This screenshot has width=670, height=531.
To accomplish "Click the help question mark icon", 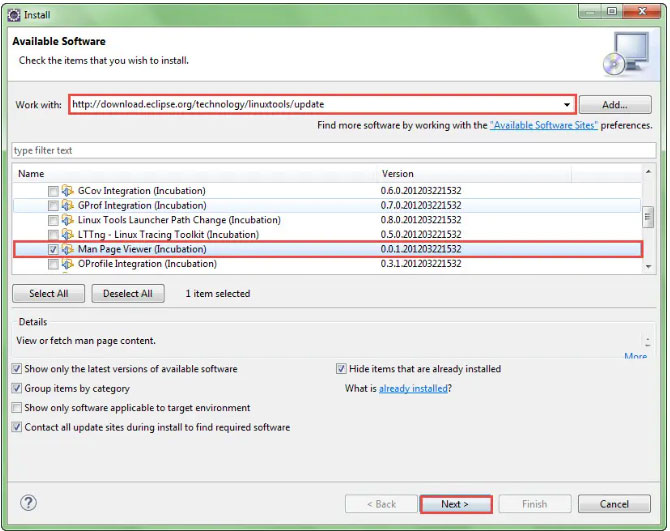I will 28,503.
